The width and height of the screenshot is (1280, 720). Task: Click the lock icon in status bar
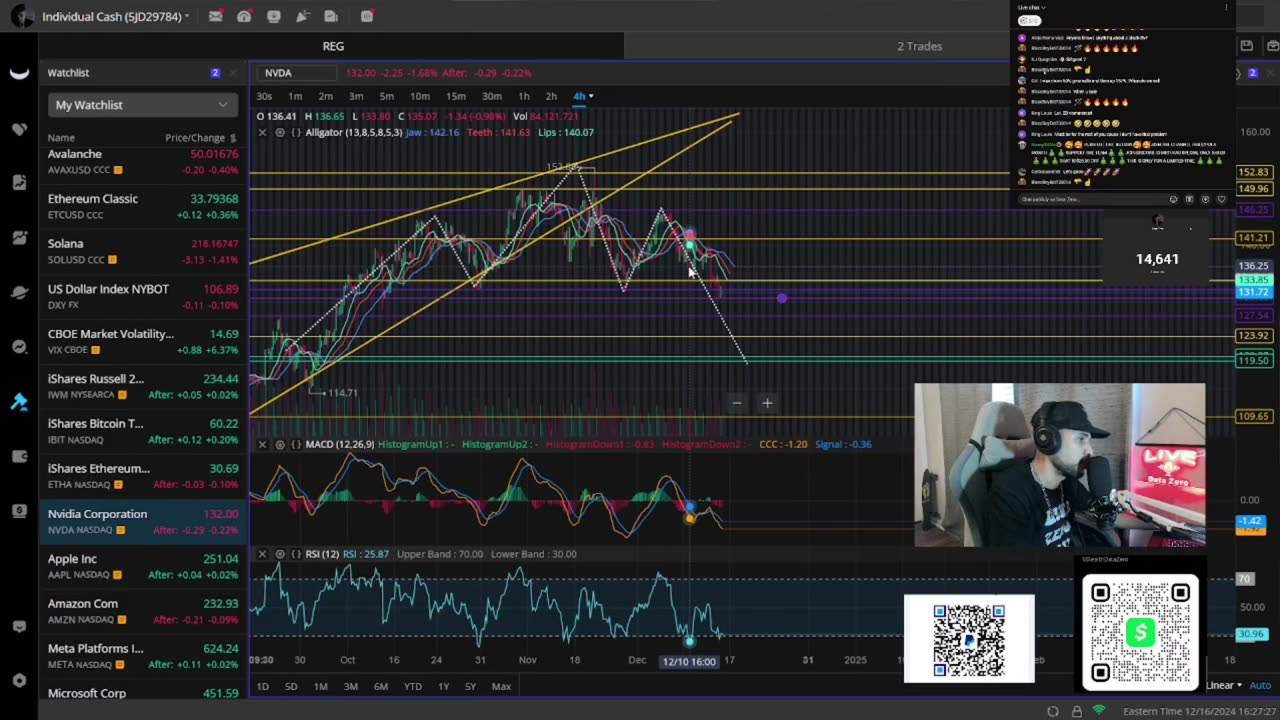[1076, 711]
